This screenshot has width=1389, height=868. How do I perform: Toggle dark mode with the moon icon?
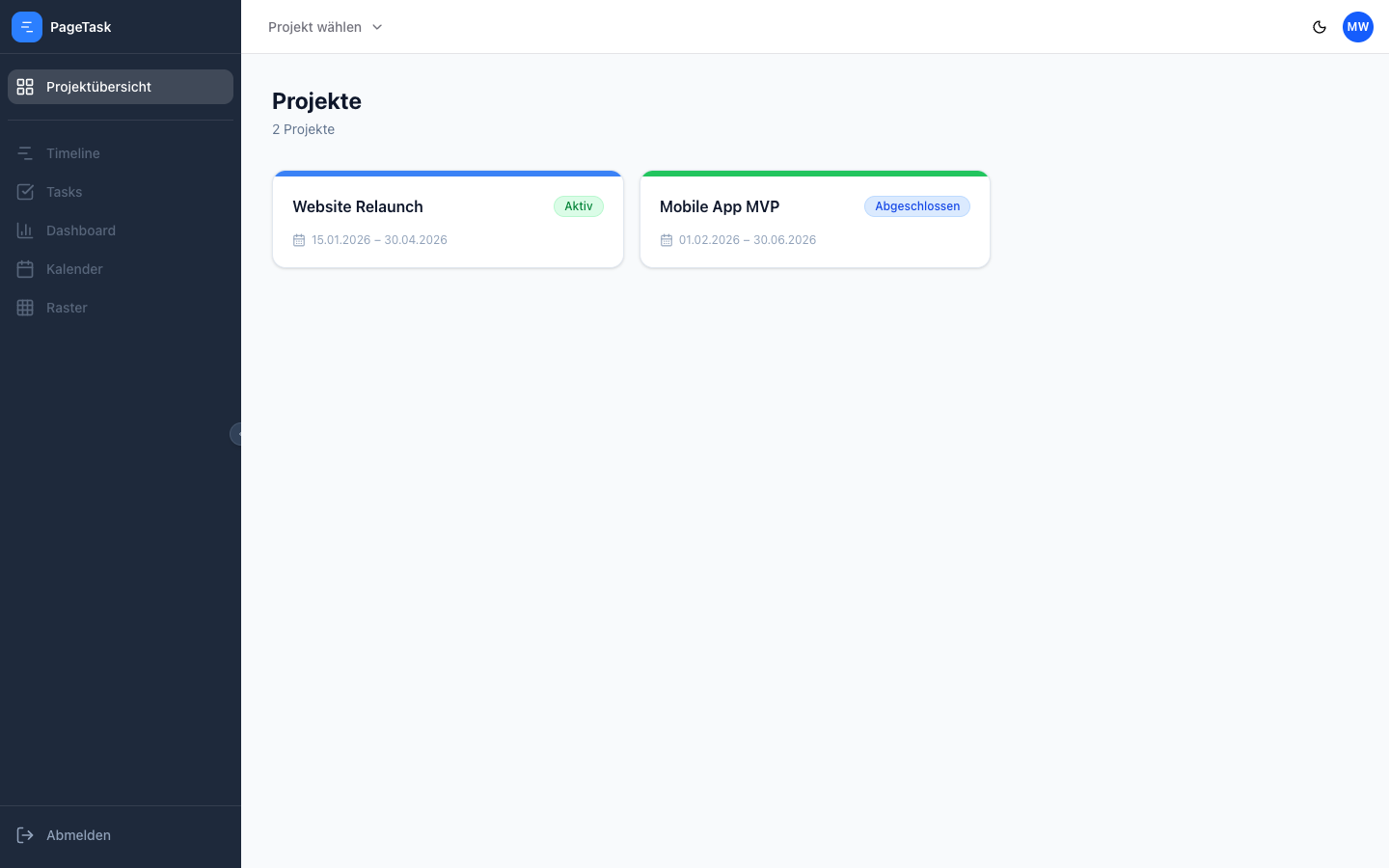point(1320,27)
